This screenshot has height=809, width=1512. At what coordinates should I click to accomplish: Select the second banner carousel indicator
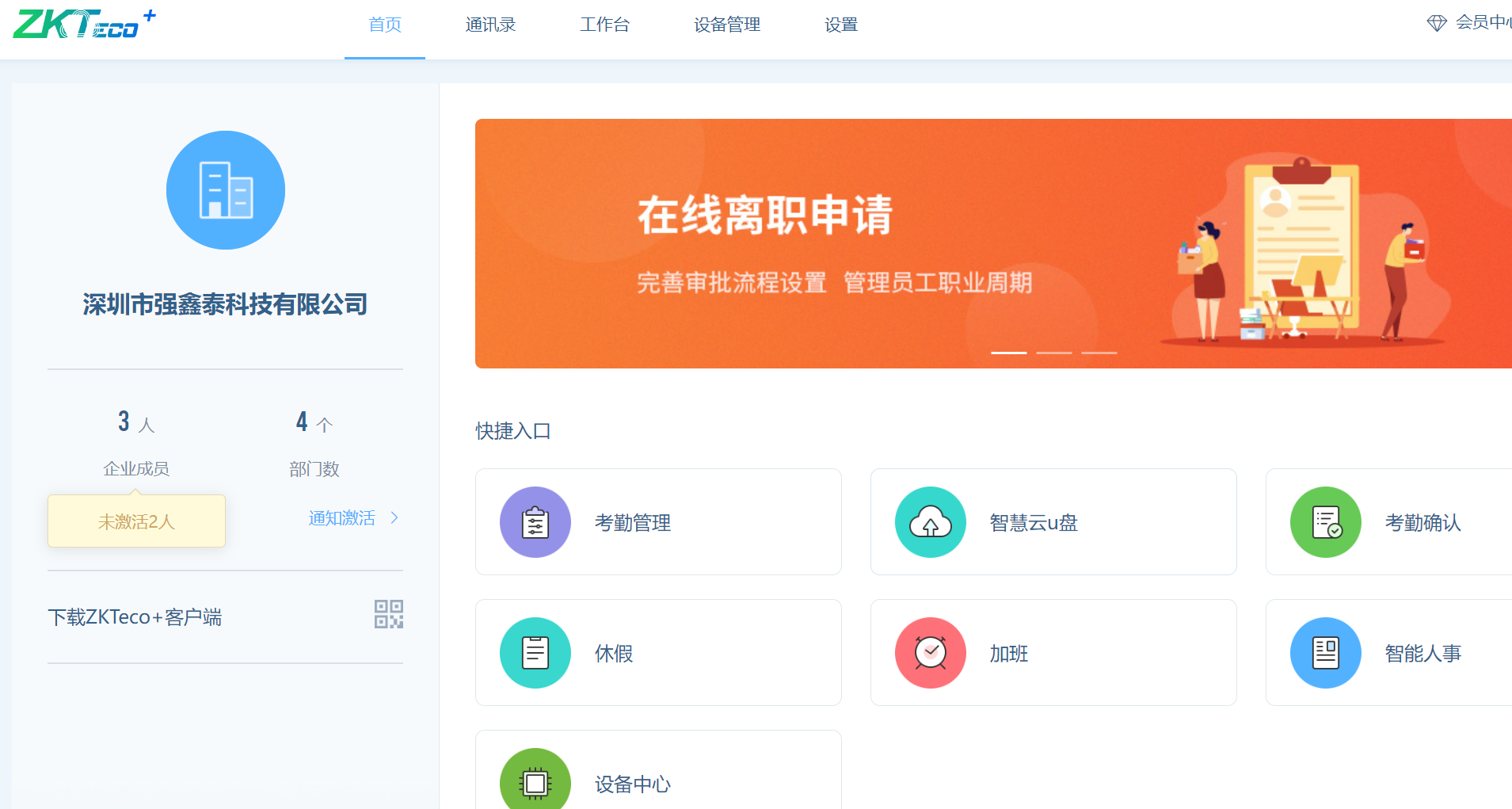[x=1053, y=353]
